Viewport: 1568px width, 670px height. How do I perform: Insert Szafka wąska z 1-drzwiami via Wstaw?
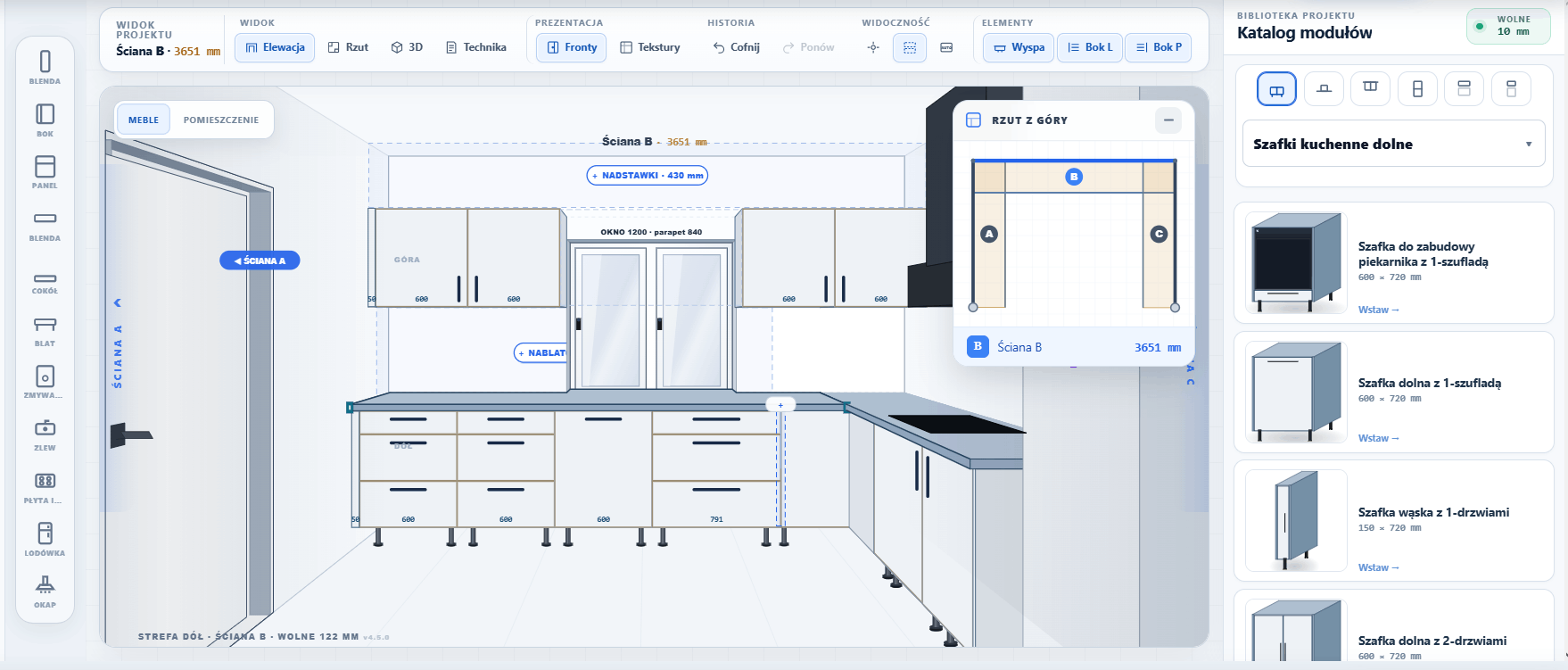pos(1379,567)
